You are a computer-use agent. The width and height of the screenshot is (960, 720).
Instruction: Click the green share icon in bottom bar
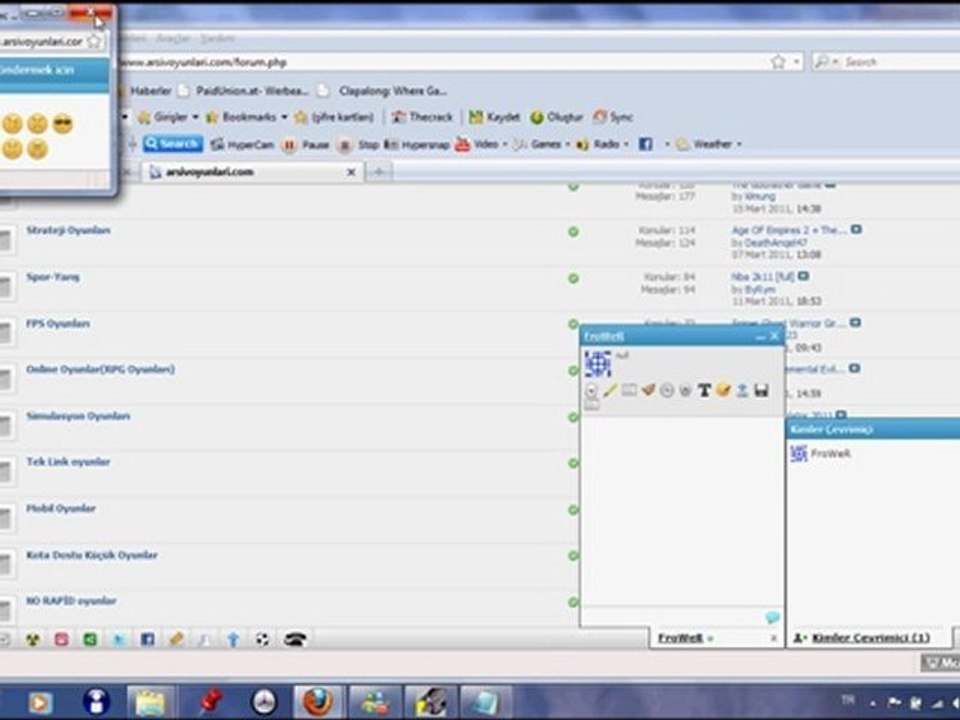click(x=90, y=640)
